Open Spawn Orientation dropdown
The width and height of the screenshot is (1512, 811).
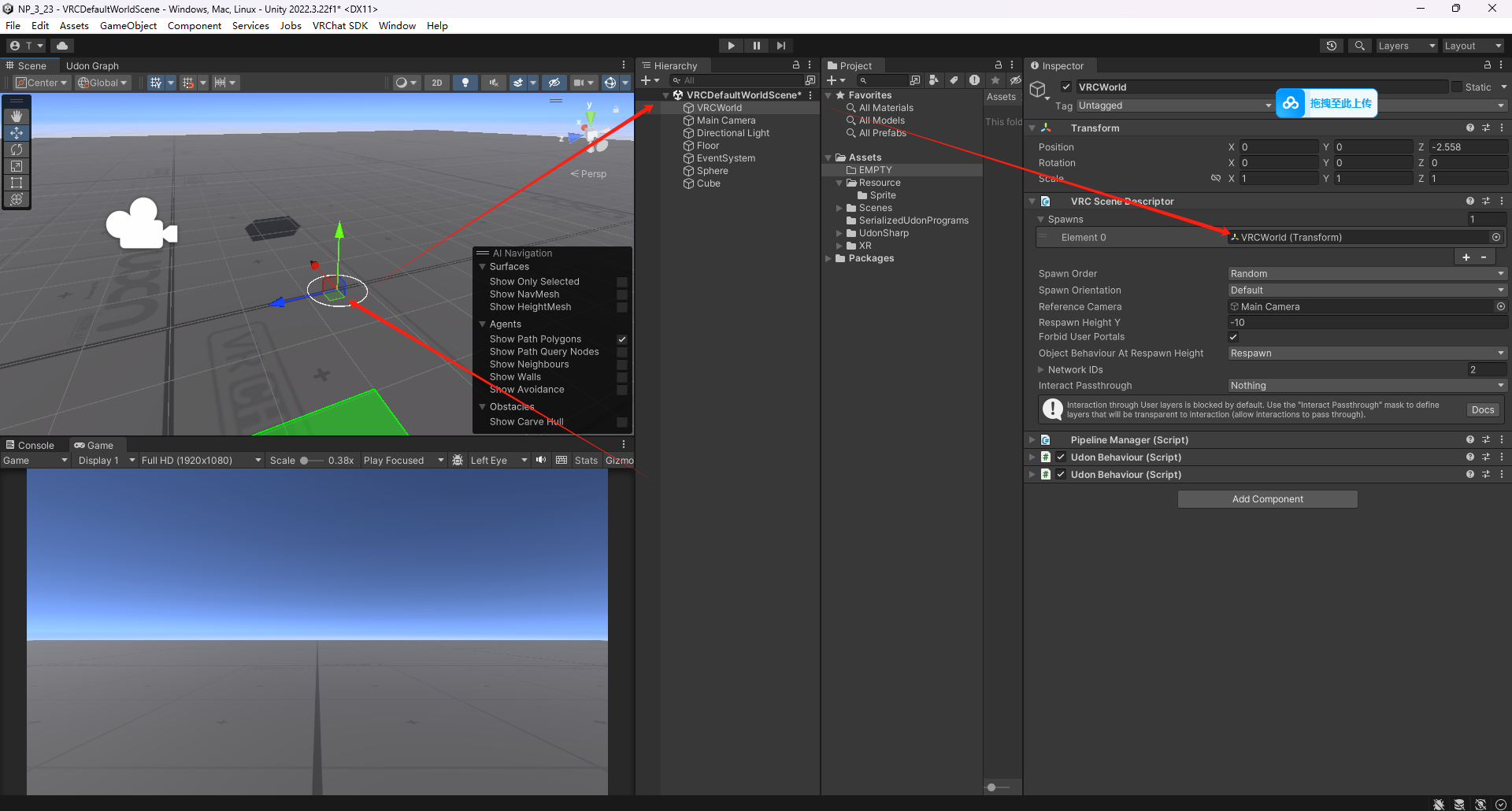1368,291
